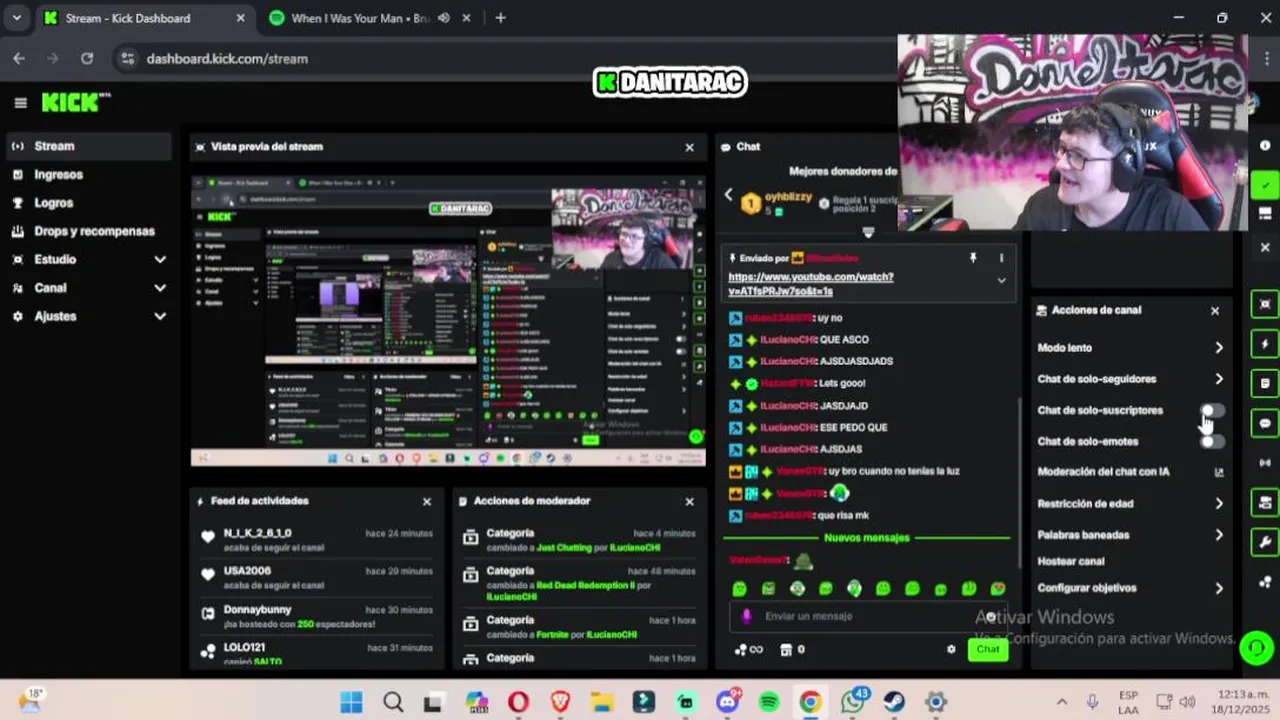
Task: Mute the Spotify tab audio icon
Action: pos(444,18)
